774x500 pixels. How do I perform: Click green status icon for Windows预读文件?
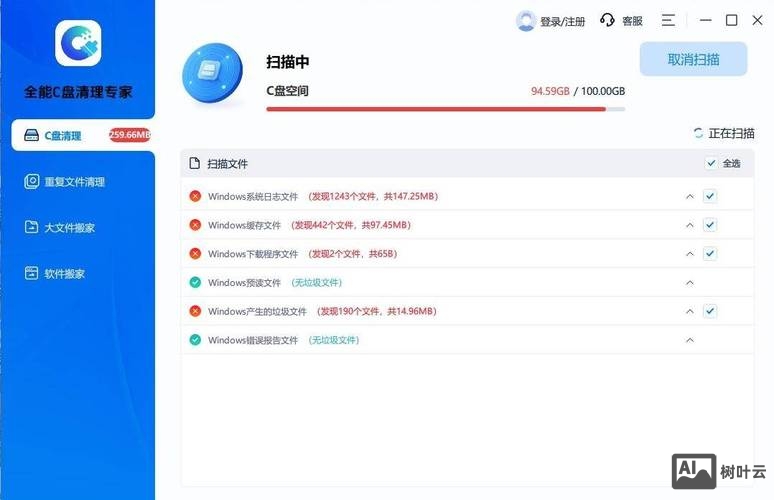click(195, 282)
